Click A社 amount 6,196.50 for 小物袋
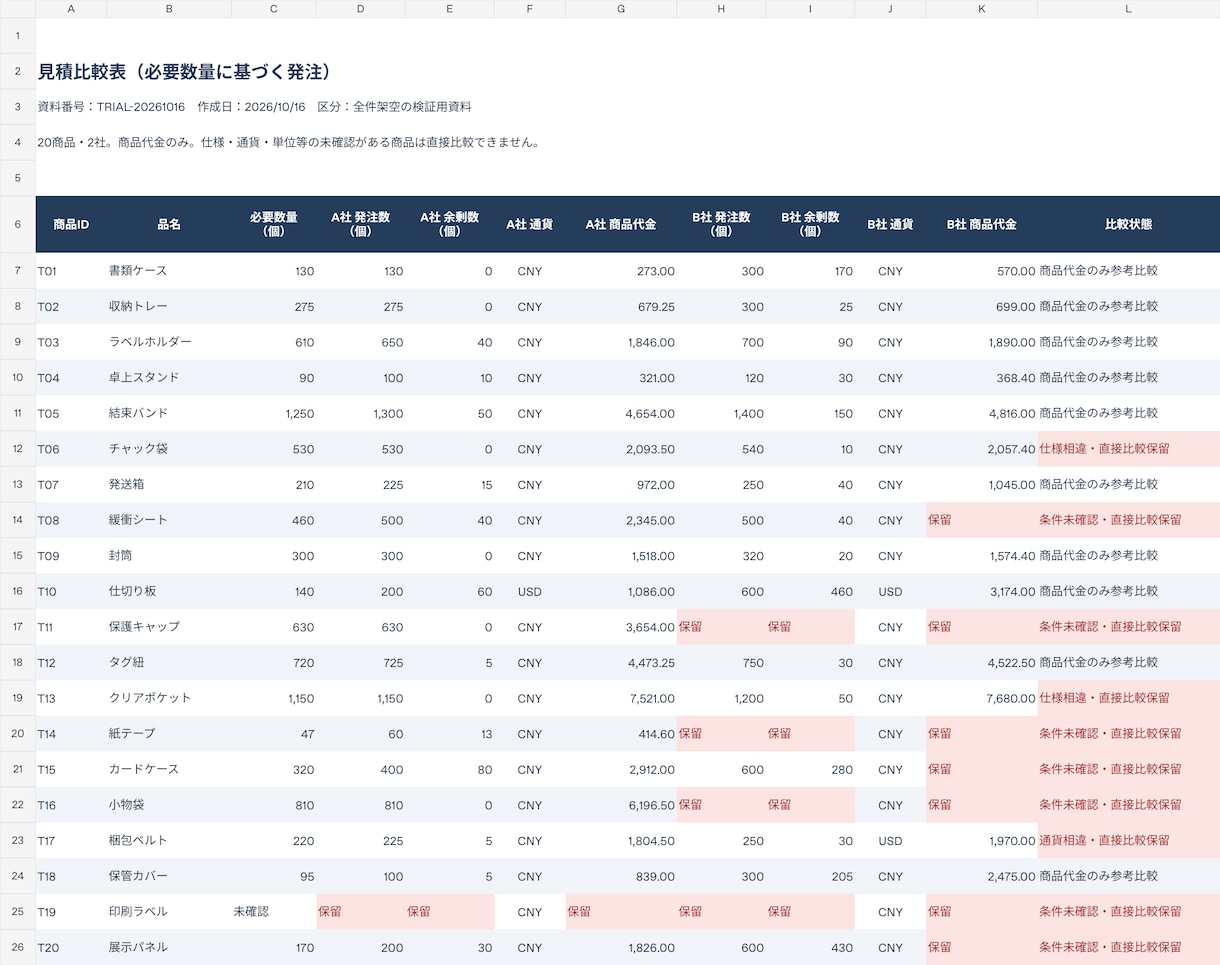This screenshot has height=965, width=1220. pos(621,805)
